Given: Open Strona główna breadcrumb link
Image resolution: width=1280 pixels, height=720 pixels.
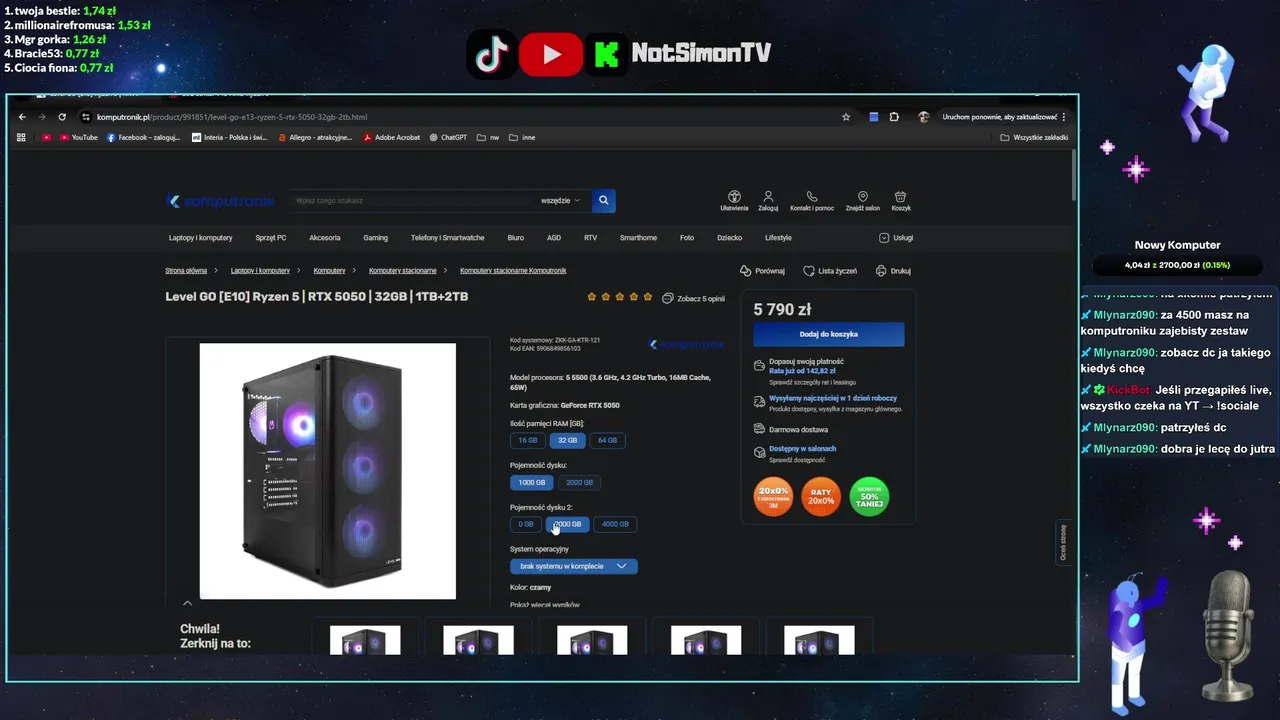Looking at the screenshot, I should point(186,271).
